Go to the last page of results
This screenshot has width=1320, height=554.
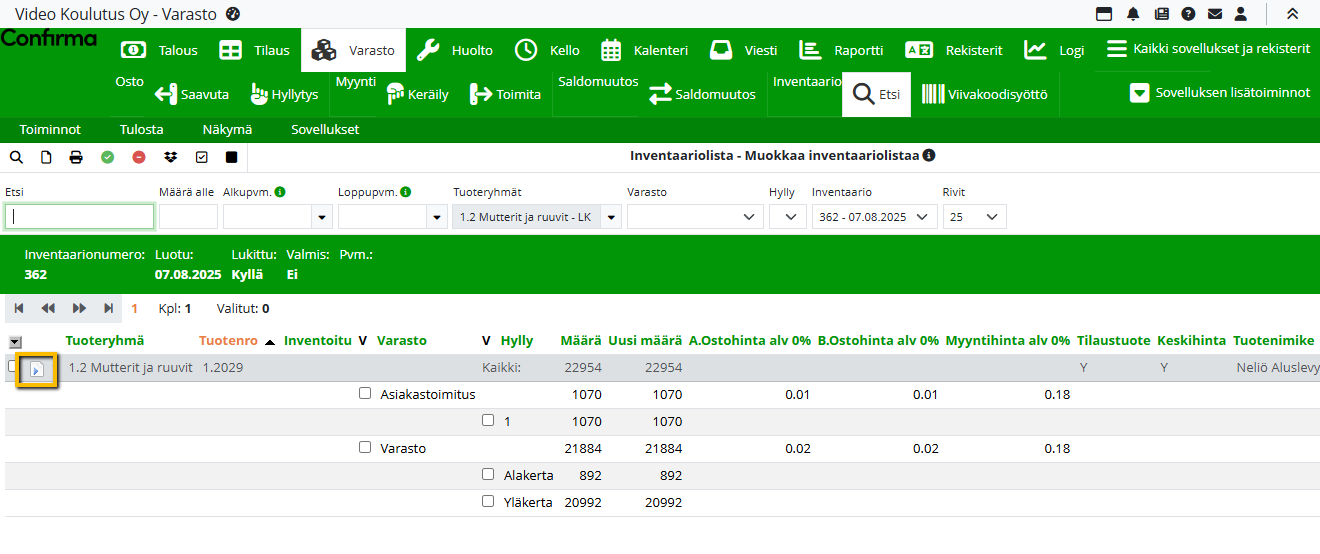click(x=108, y=309)
